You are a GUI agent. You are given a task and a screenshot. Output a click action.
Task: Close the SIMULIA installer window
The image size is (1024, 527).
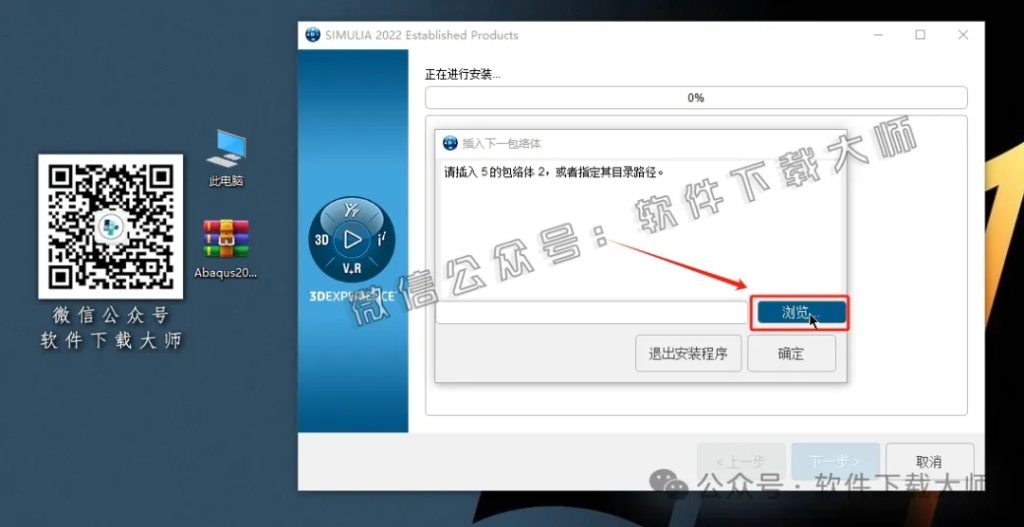[963, 35]
